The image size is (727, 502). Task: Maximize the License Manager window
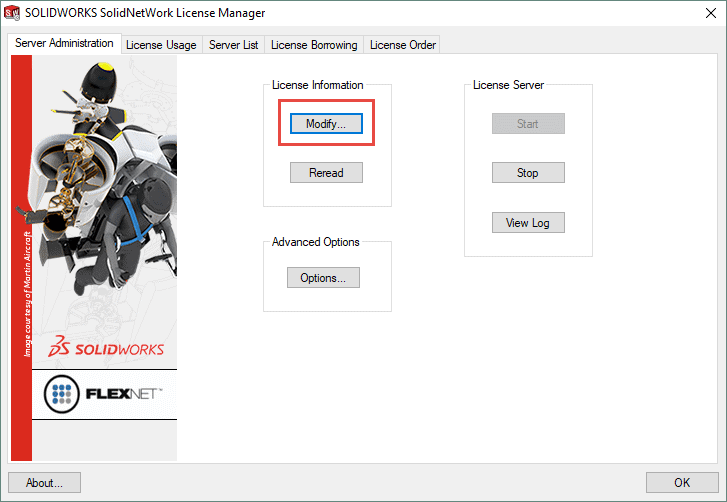click(656, 14)
